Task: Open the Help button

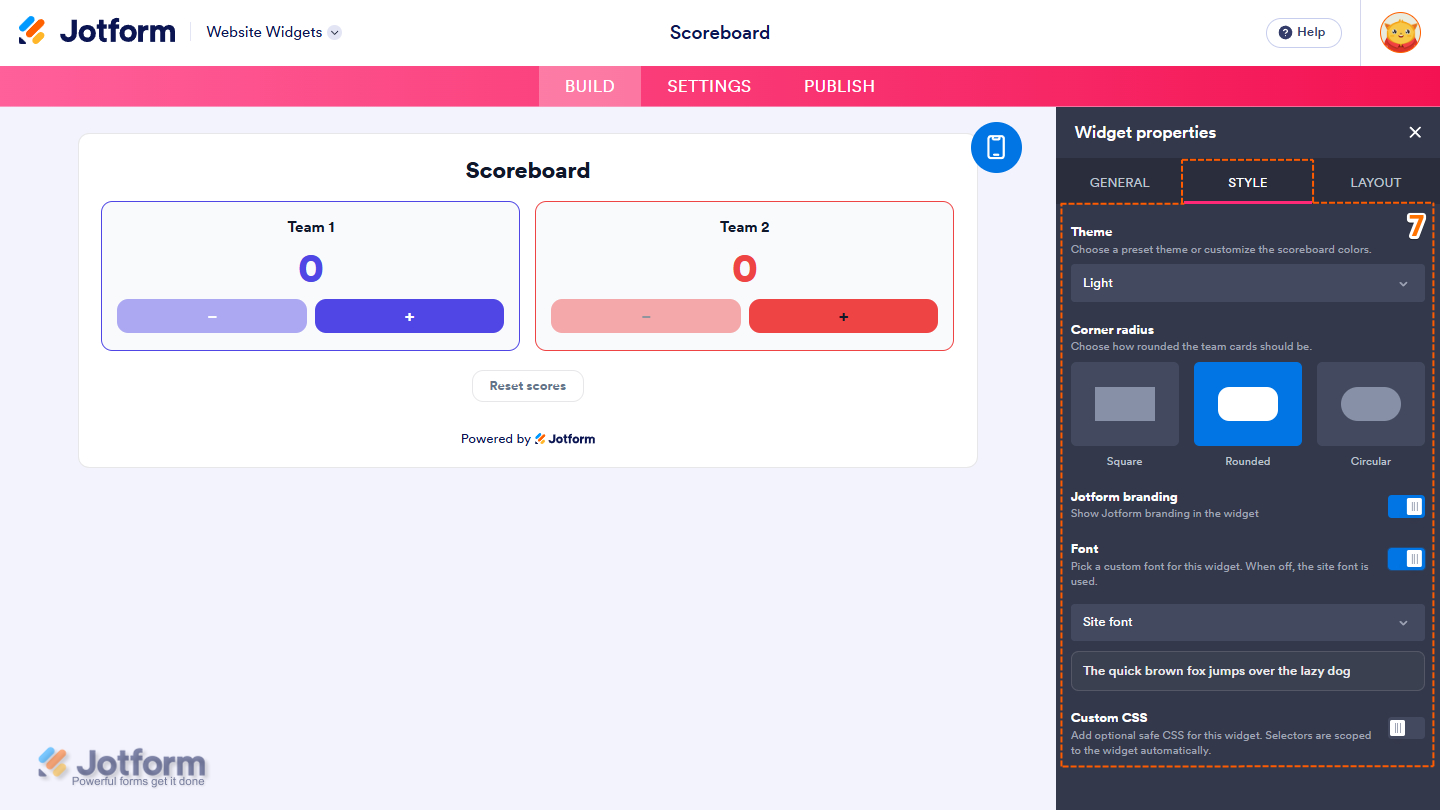Action: pos(1303,32)
